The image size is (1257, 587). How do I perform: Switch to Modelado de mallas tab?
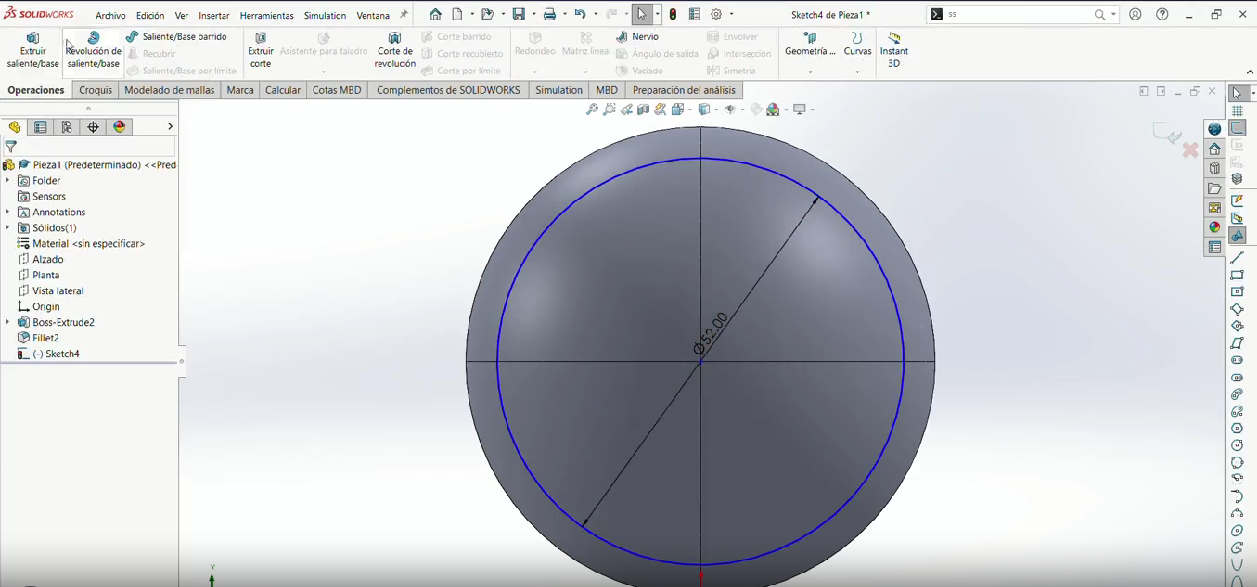point(169,90)
